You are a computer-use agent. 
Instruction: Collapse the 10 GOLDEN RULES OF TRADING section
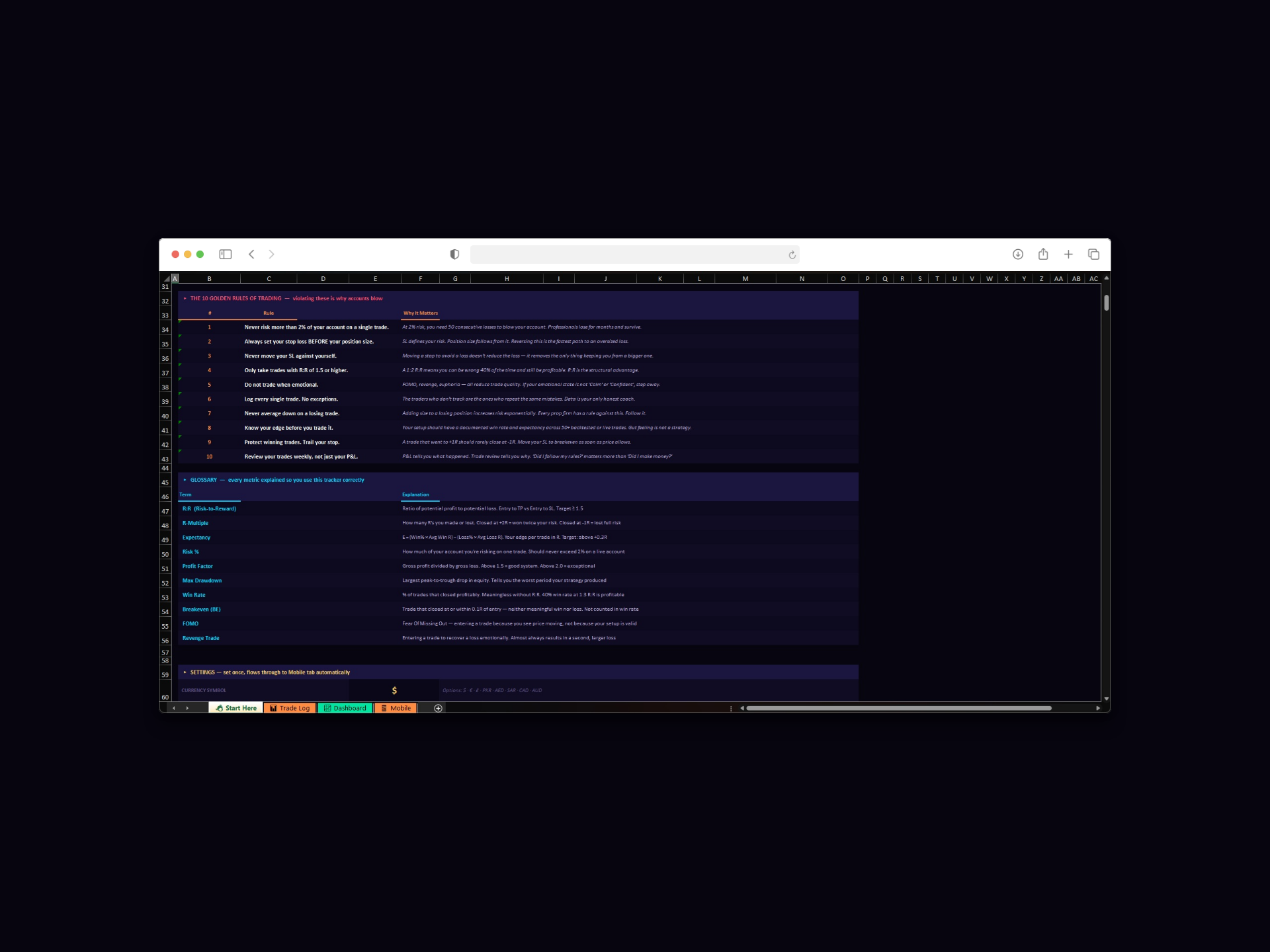186,298
